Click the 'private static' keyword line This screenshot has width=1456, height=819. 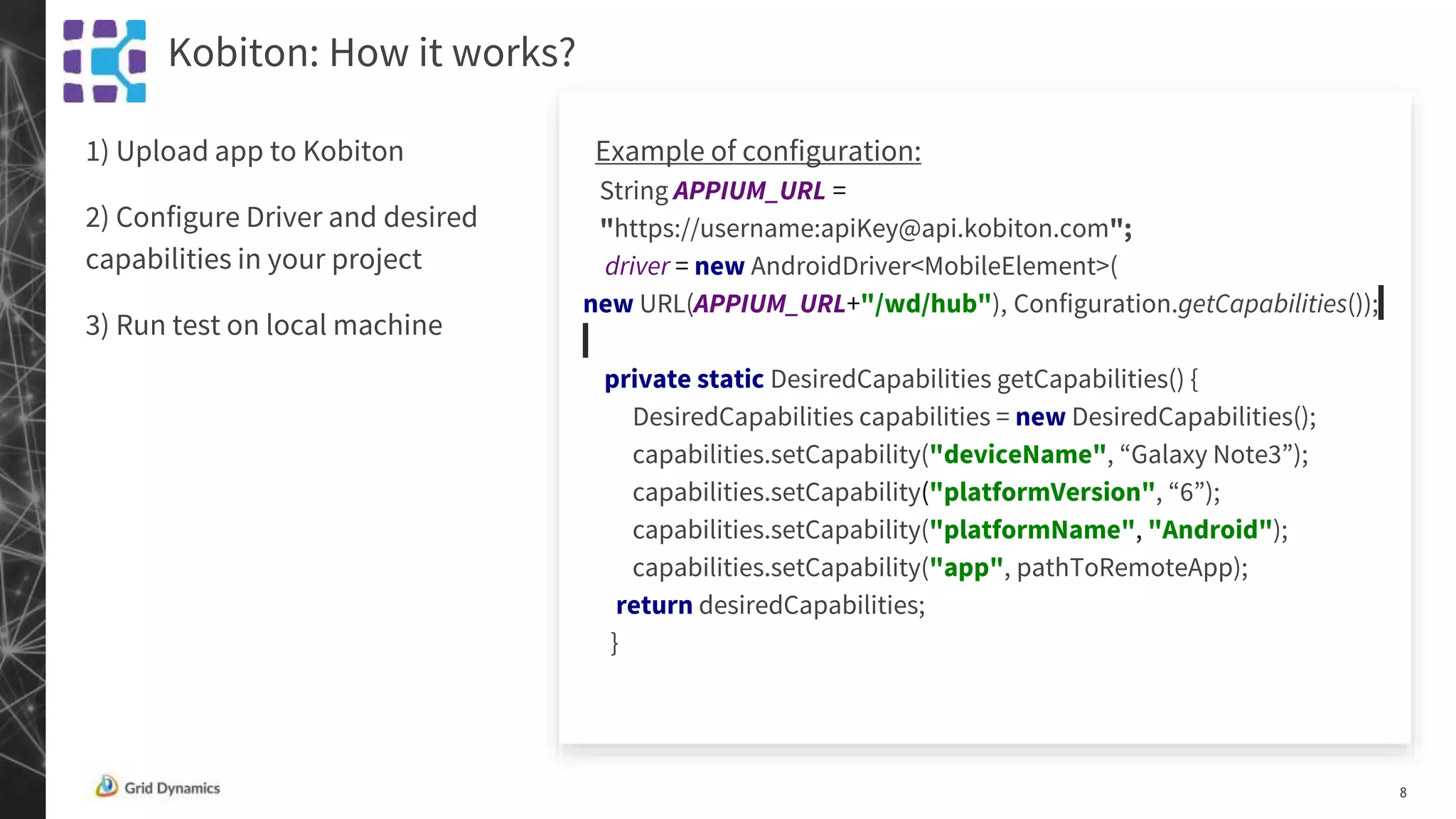point(683,380)
